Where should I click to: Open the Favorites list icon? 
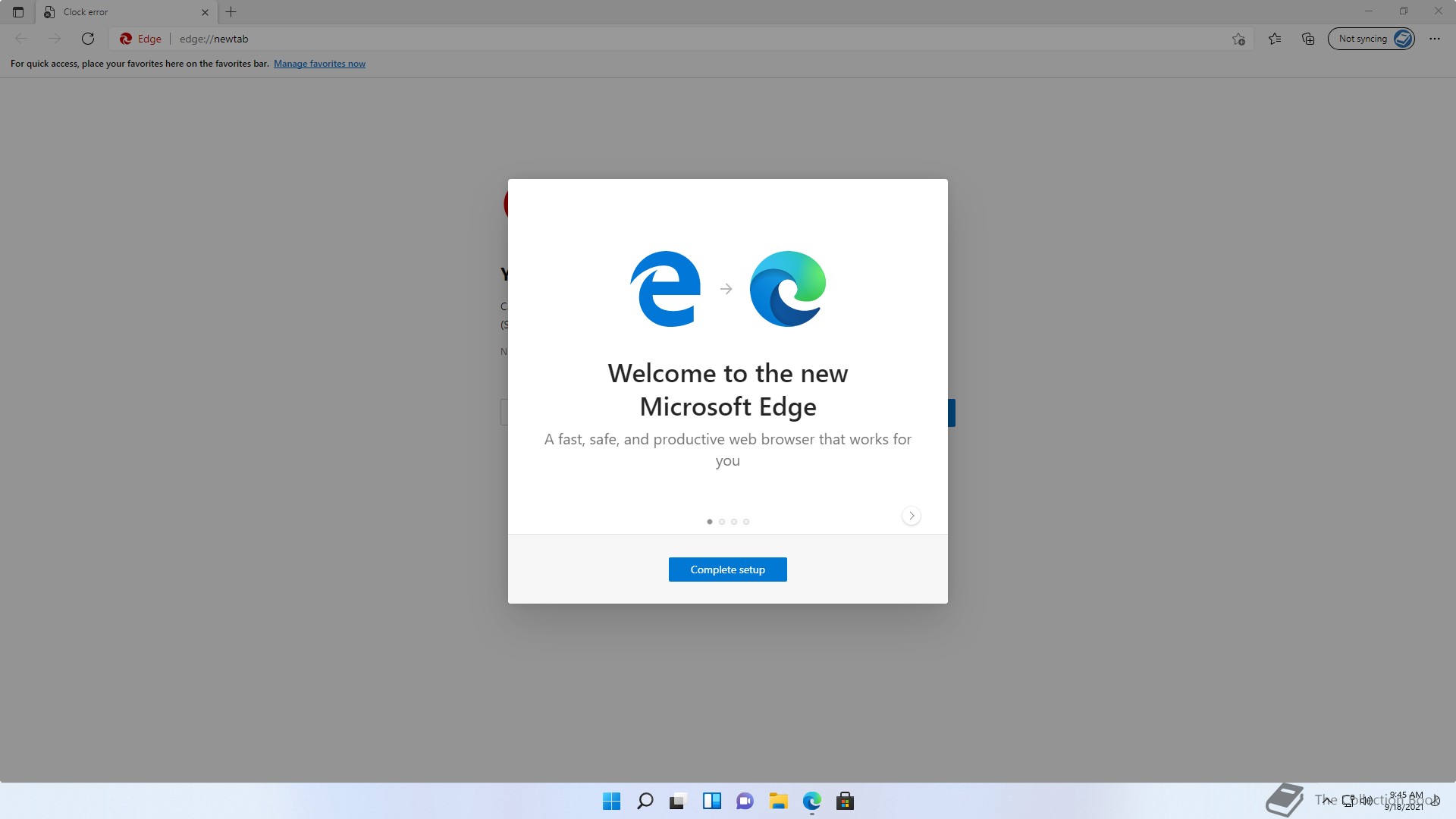point(1275,39)
